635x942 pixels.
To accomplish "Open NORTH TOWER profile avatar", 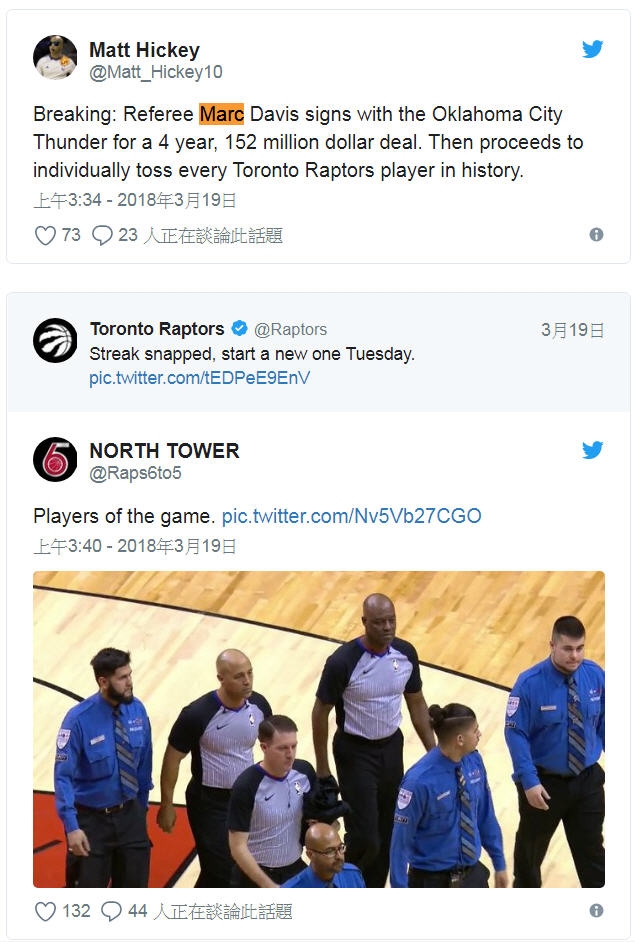I will coord(55,459).
